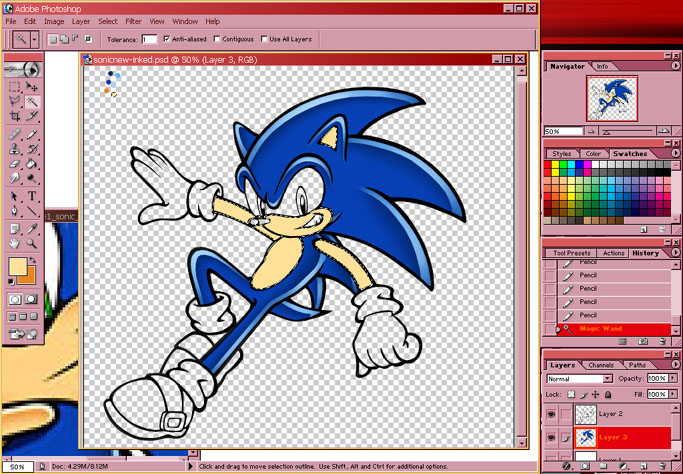
Task: Open the History panel flyout menu
Action: point(675,253)
